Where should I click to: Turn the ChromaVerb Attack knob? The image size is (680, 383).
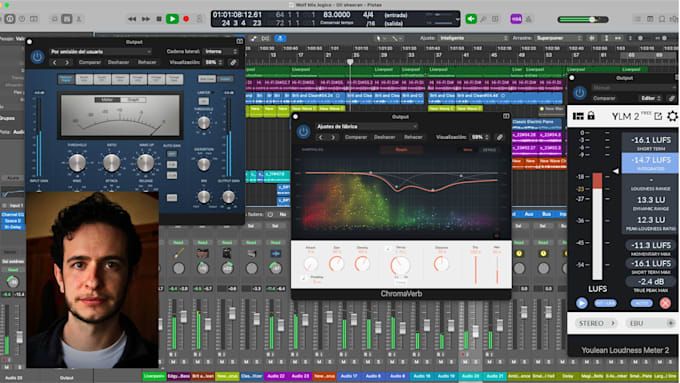coord(311,264)
